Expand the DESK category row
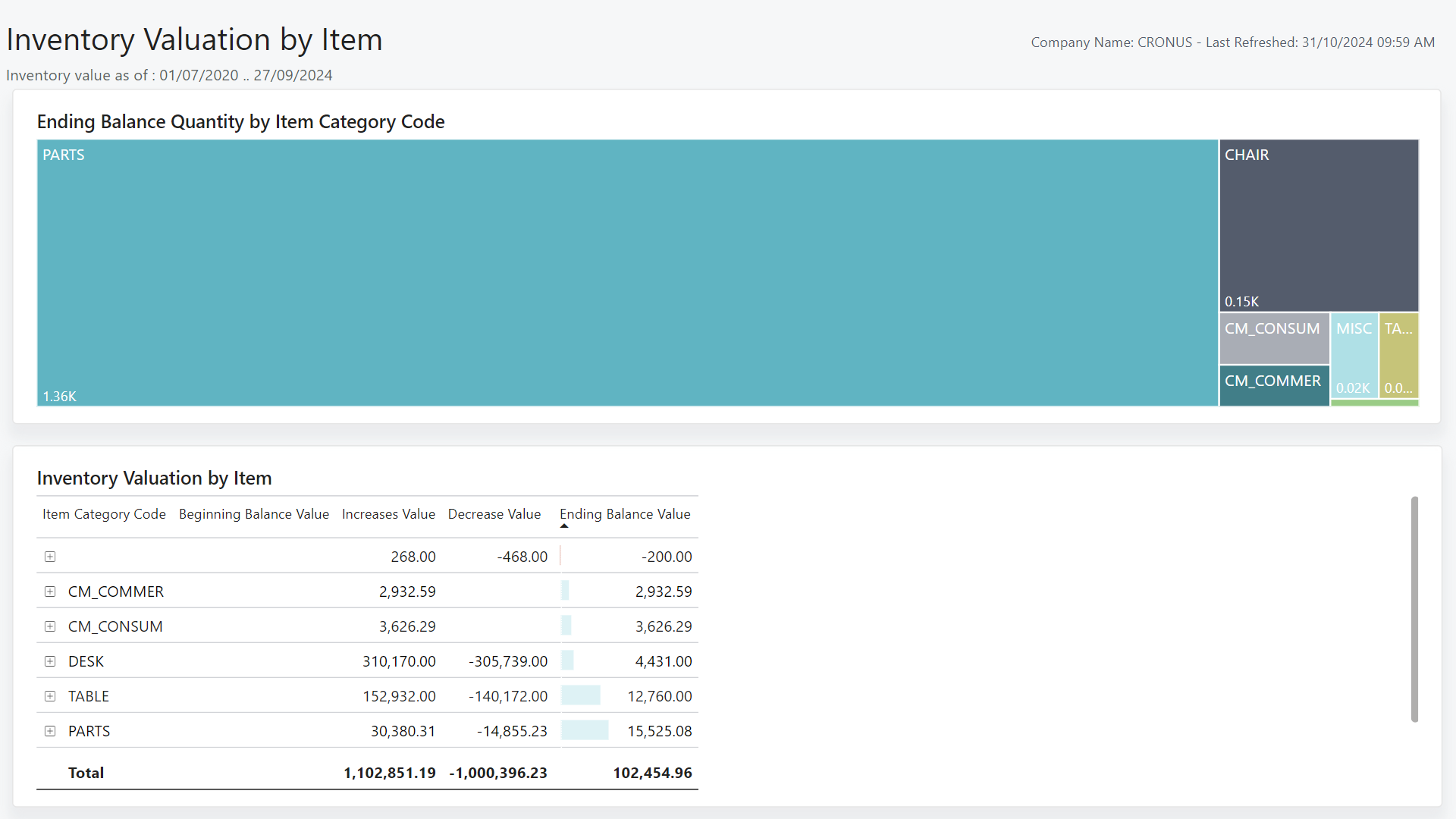Screen dimensions: 1456x819 [50, 661]
